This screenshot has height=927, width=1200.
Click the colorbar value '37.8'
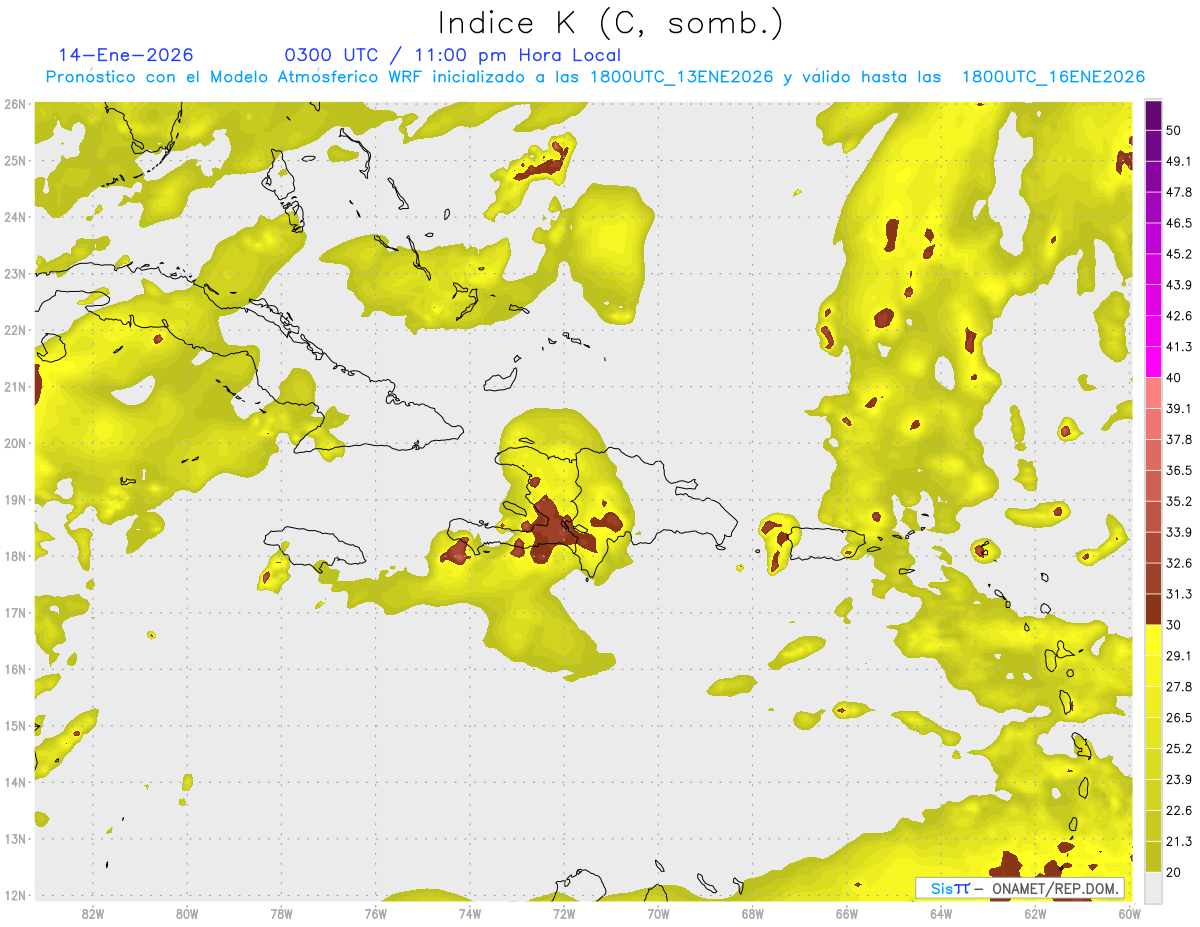pyautogui.click(x=1179, y=439)
